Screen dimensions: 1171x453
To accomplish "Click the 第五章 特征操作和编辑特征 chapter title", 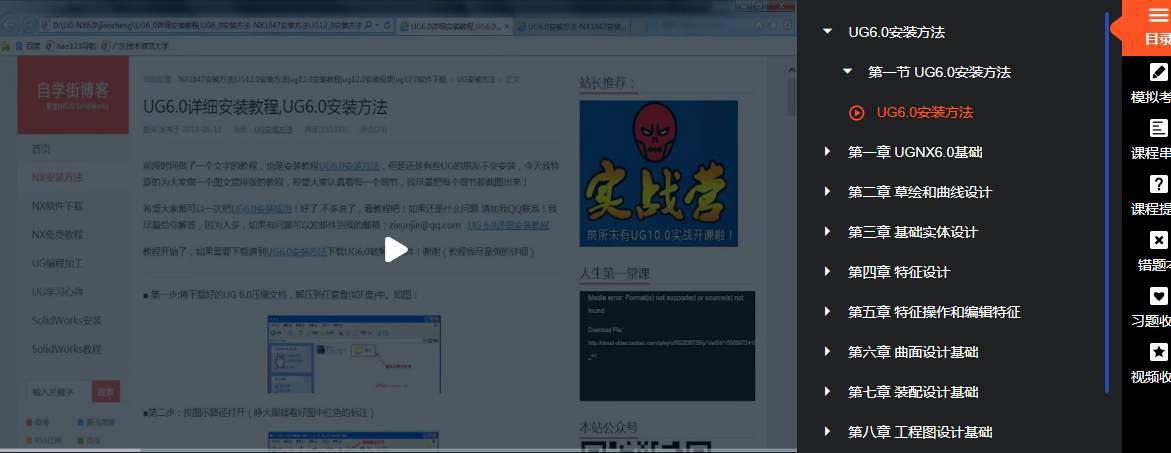I will tap(934, 312).
